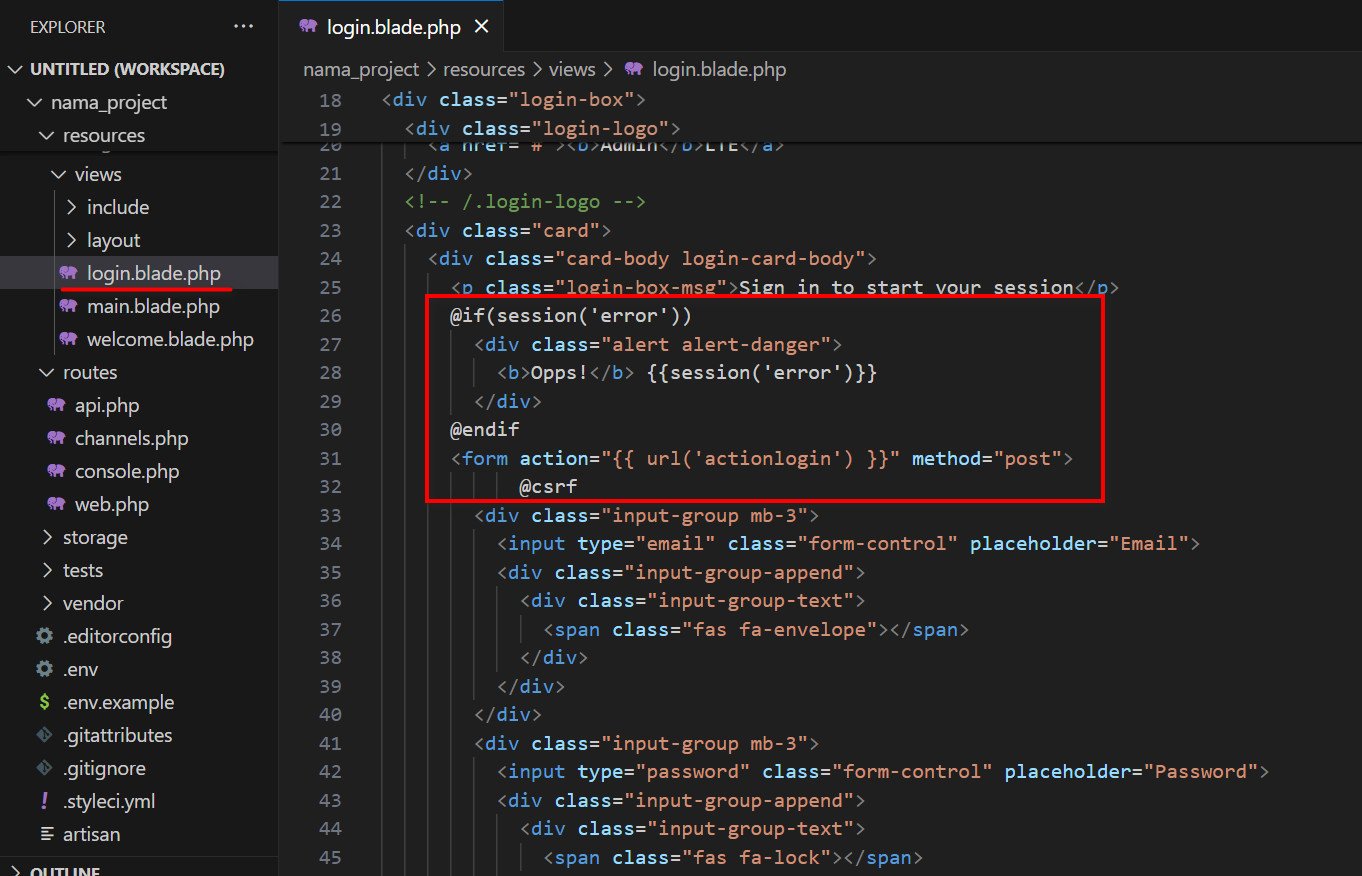Image resolution: width=1362 pixels, height=876 pixels.
Task: Click the git icon beside .gitignore
Action: (44, 768)
